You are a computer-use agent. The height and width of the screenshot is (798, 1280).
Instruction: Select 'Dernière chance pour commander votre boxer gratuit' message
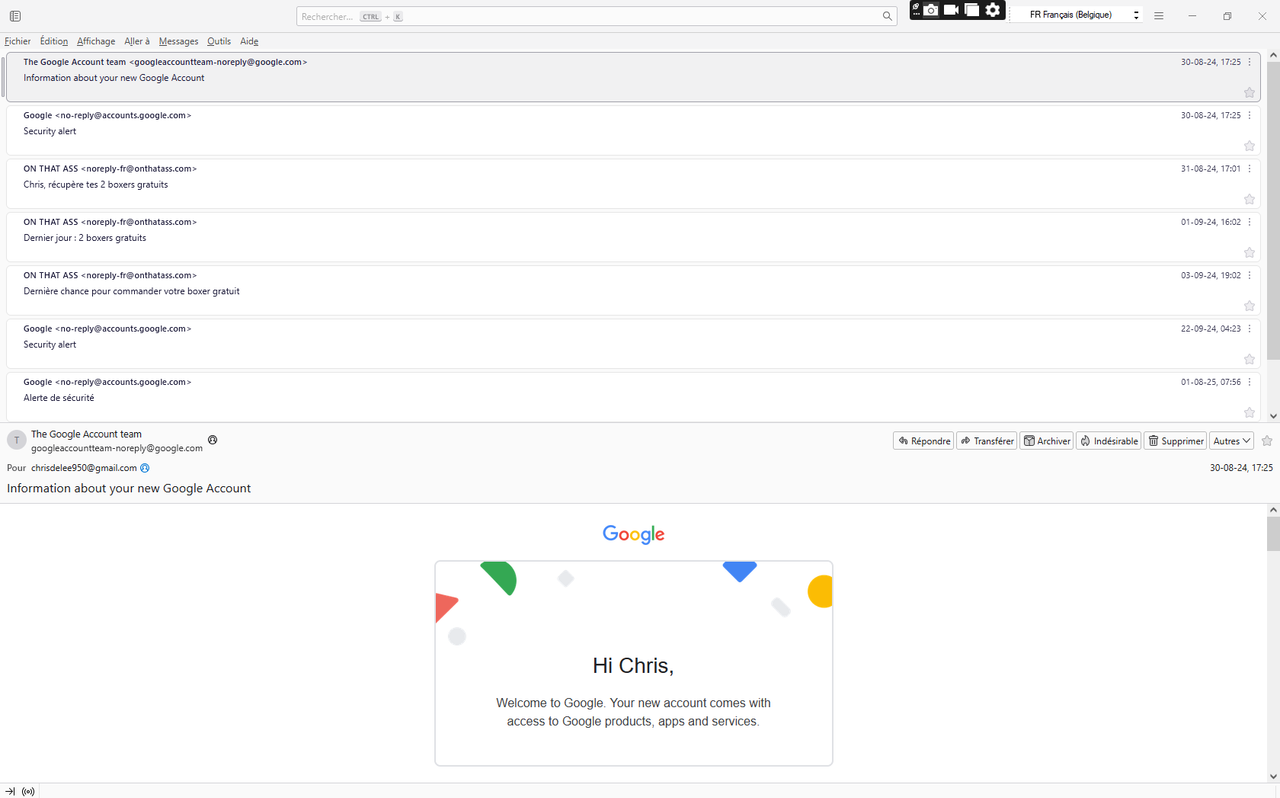[x=633, y=290]
